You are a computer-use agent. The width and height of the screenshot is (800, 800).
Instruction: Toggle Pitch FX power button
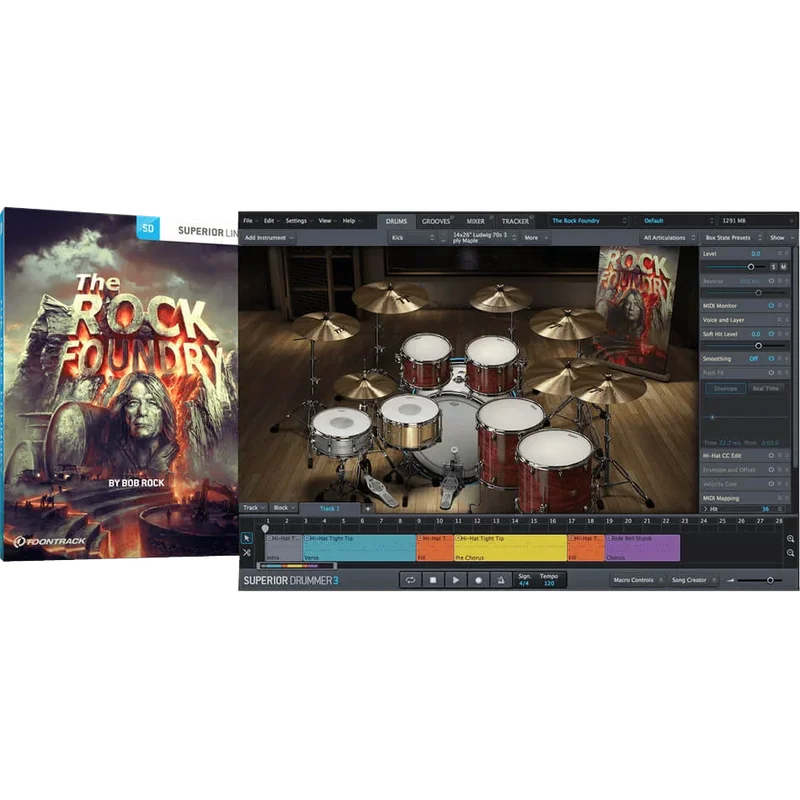point(771,373)
